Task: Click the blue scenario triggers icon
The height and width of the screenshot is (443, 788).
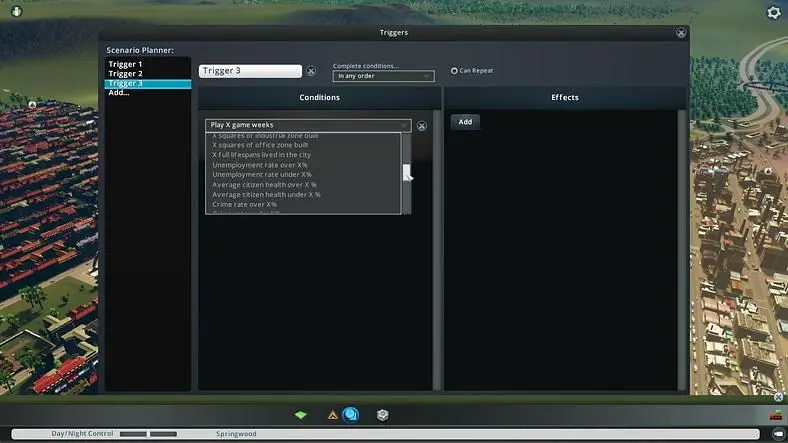Action: [351, 415]
